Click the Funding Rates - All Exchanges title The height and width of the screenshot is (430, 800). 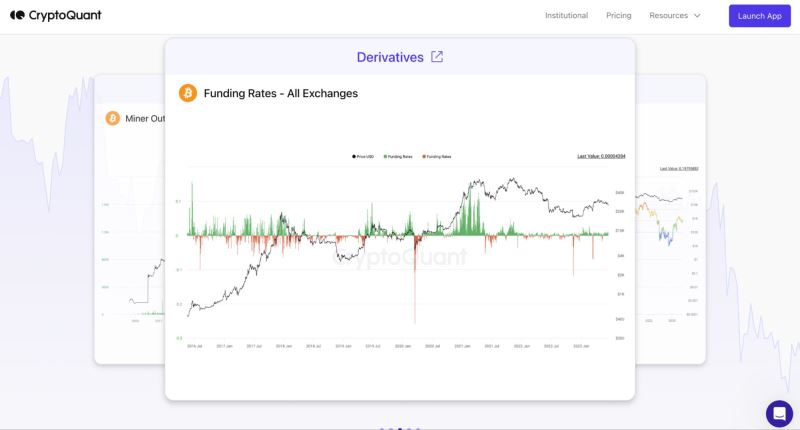click(280, 93)
